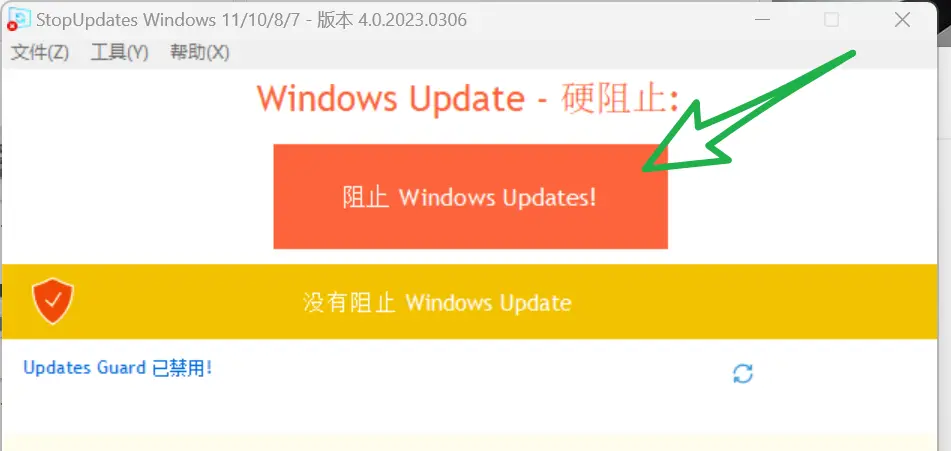
Task: Click the 阻止 Windows Updates! button
Action: click(471, 196)
